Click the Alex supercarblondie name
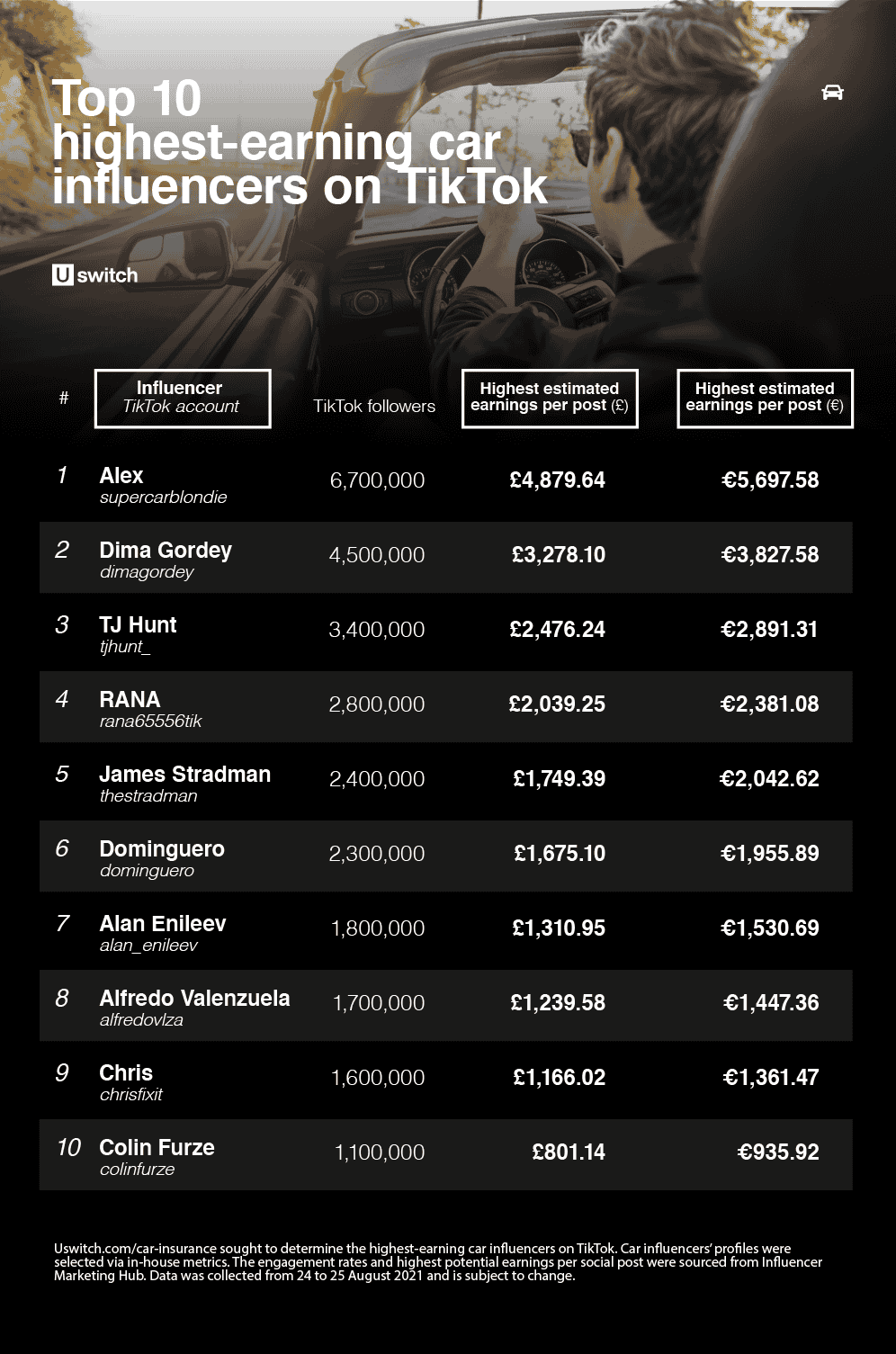 (x=163, y=485)
